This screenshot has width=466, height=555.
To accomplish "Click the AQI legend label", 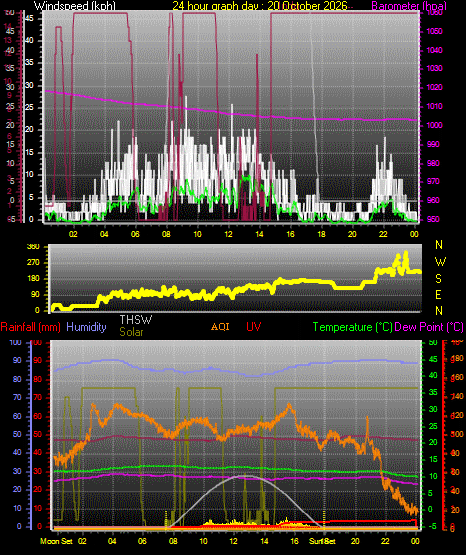I will point(220,326).
